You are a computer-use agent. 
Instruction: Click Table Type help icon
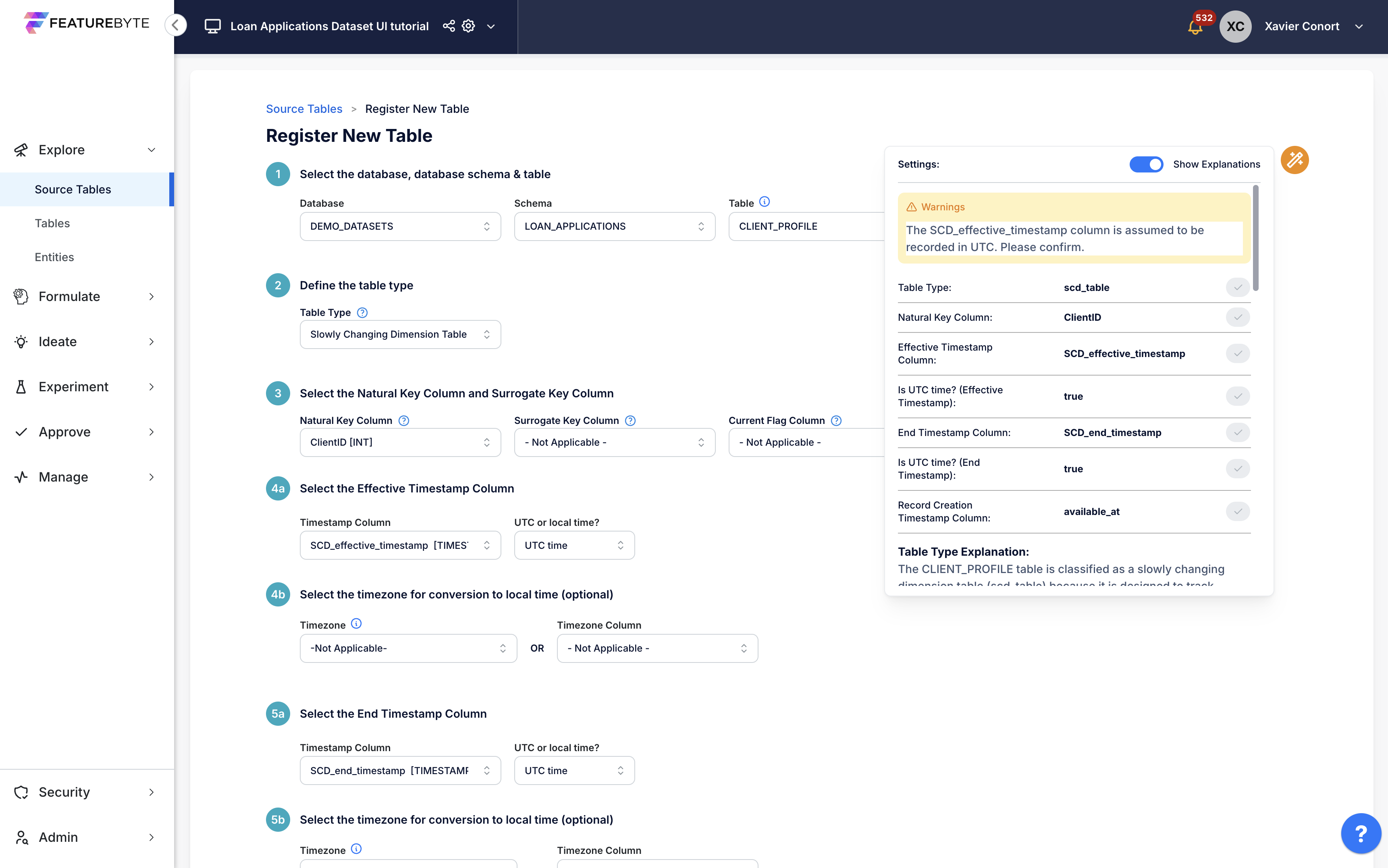point(362,313)
